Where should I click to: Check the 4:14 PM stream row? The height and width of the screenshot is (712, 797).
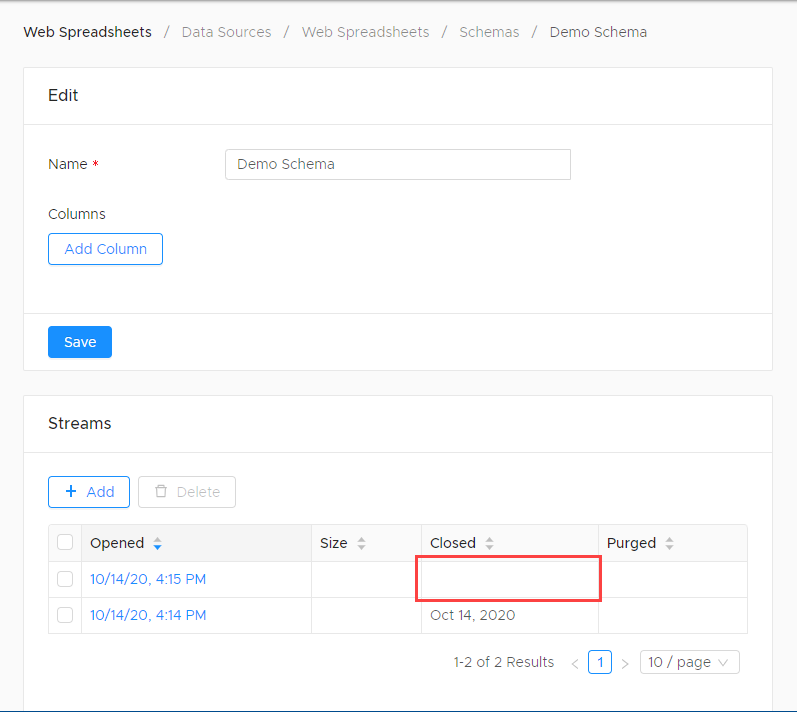tap(65, 615)
